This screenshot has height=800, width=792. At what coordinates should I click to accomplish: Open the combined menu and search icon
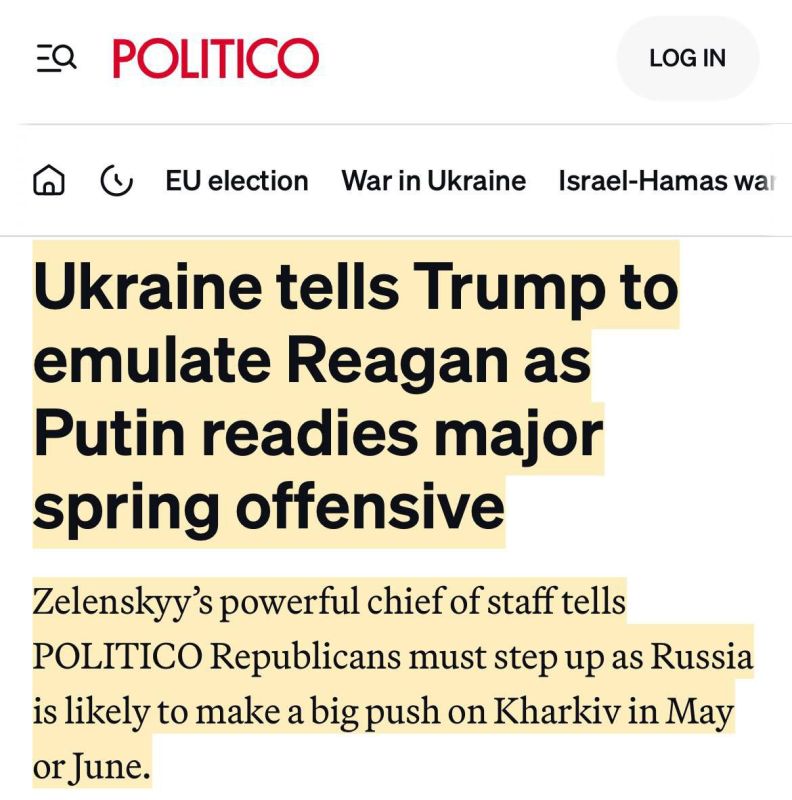[55, 58]
